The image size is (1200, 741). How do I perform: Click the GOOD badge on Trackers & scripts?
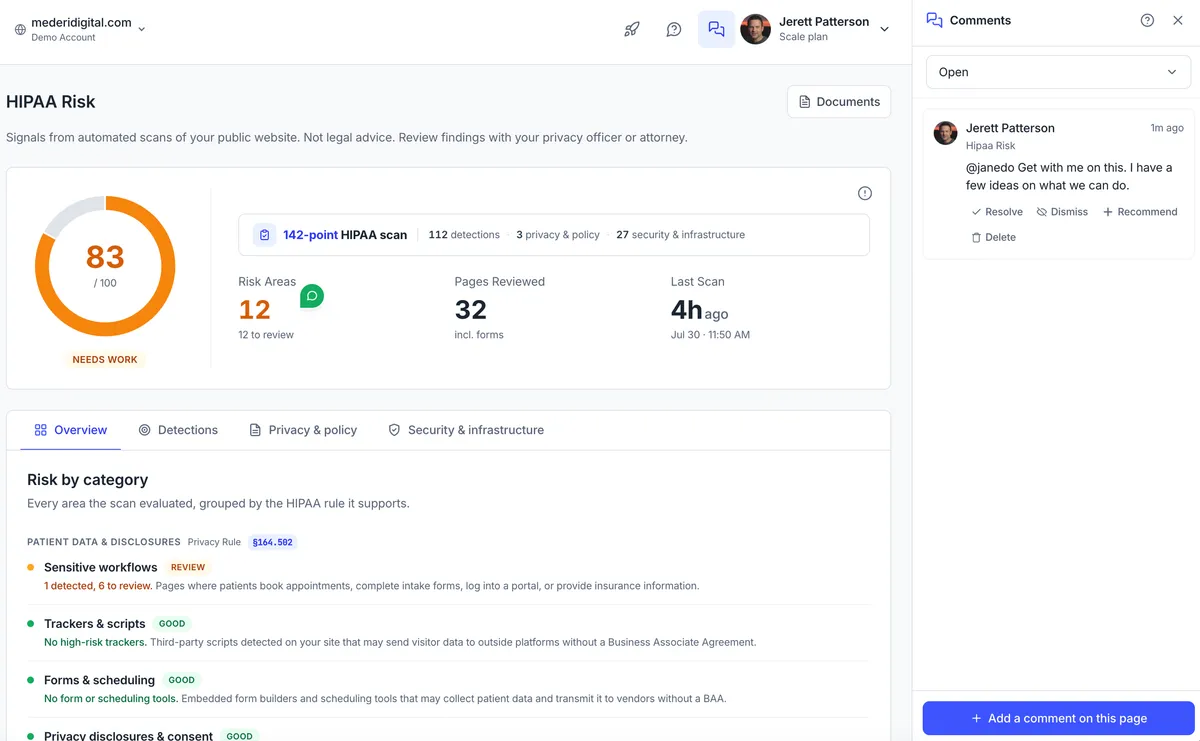[x=172, y=623]
